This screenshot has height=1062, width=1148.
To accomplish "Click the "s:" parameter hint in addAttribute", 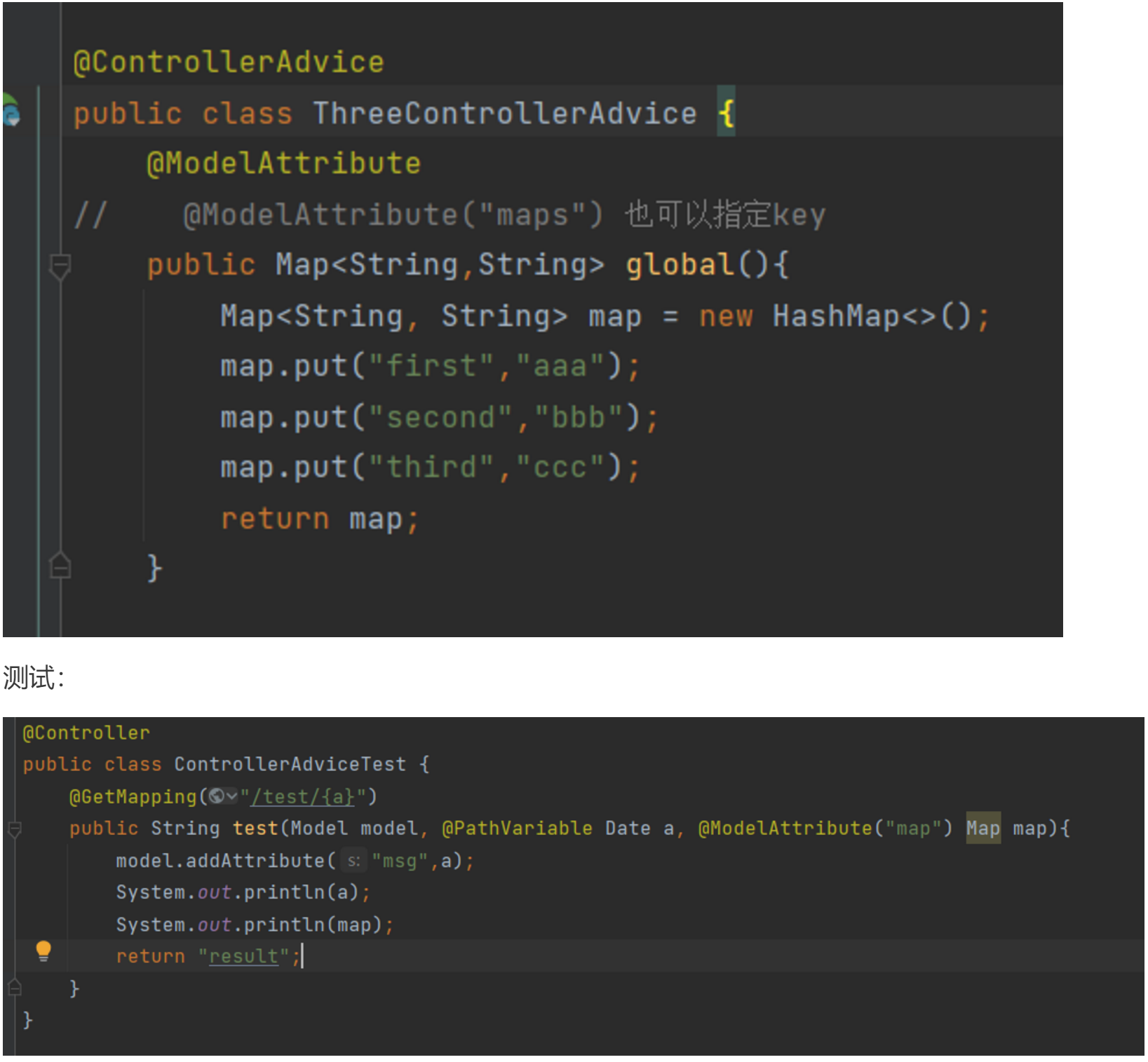I will pos(353,861).
